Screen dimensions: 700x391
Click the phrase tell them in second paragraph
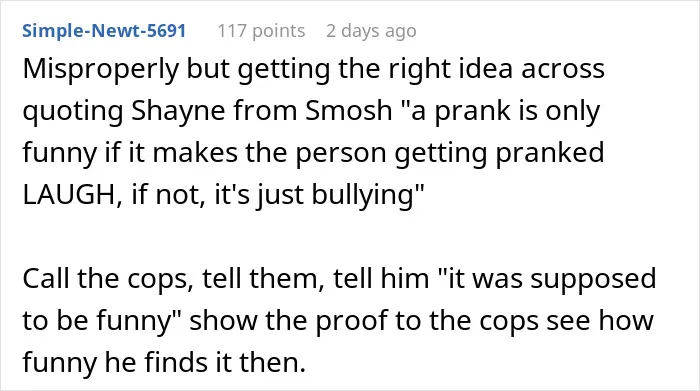pos(263,279)
